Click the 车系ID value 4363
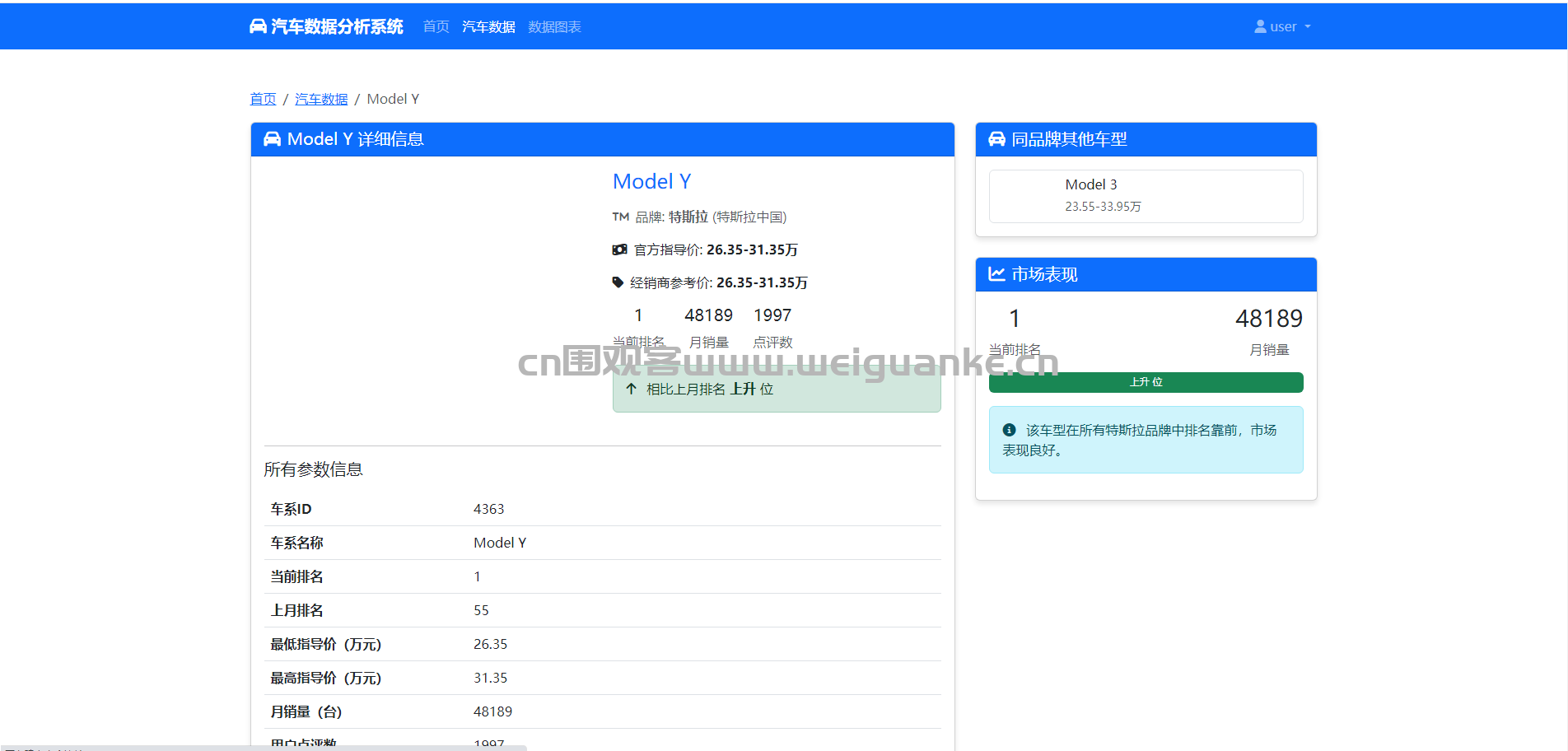This screenshot has height=751, width=1568. point(489,509)
